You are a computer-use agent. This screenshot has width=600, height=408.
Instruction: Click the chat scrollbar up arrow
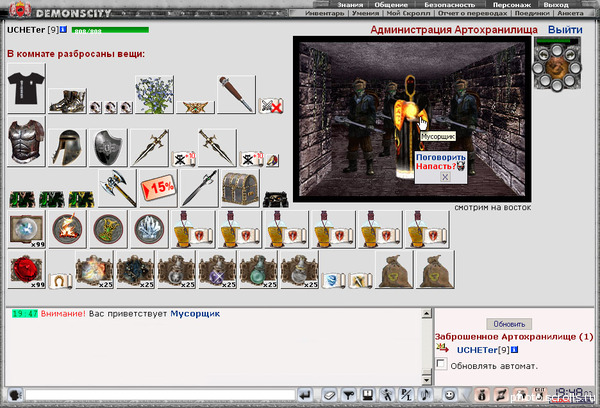point(427,313)
